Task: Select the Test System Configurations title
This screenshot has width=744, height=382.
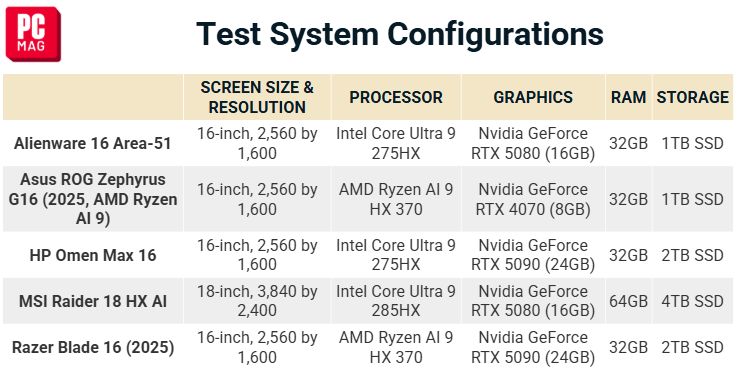Action: [400, 34]
